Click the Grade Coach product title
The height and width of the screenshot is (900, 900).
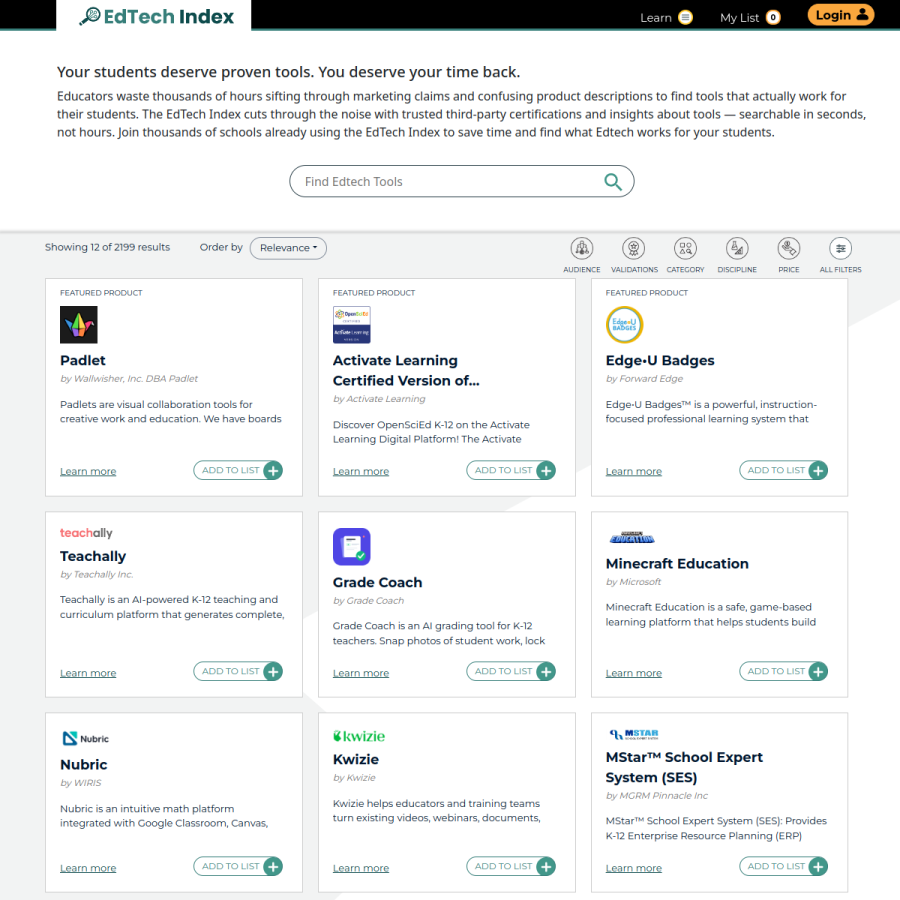378,582
